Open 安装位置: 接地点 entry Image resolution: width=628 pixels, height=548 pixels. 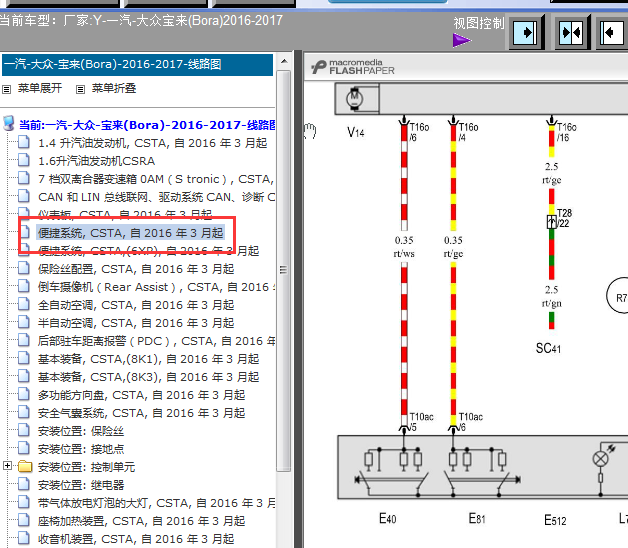(x=81, y=449)
